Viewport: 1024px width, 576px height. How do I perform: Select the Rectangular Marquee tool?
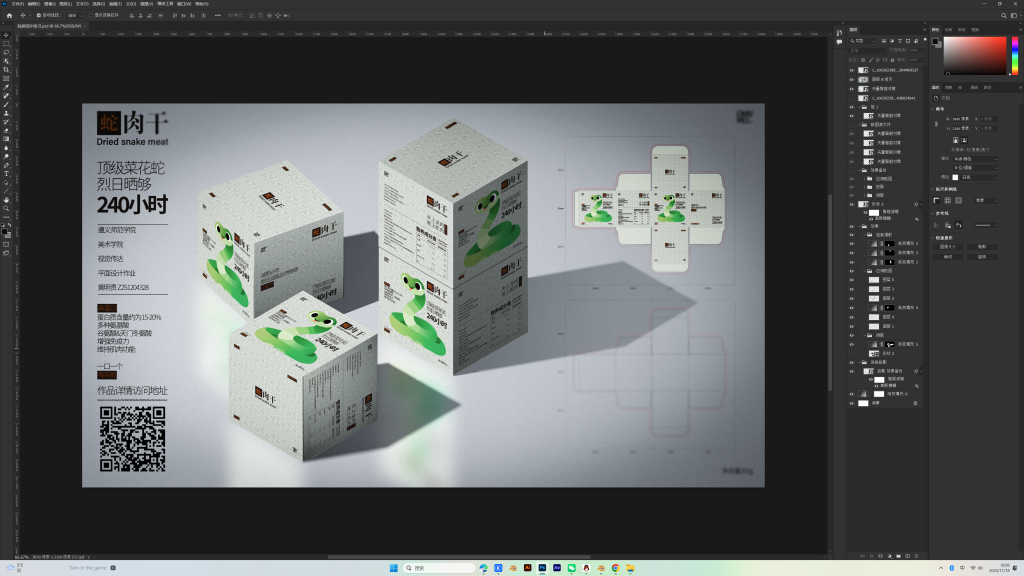[6, 43]
